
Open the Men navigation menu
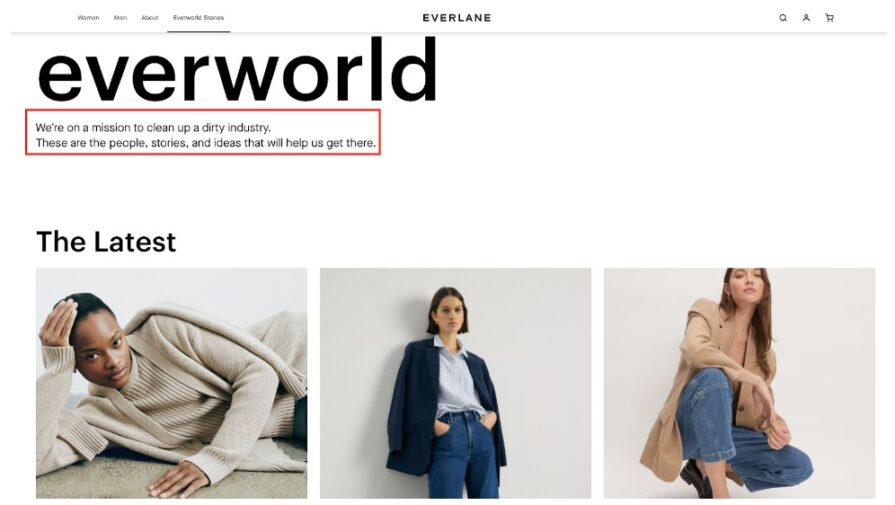pyautogui.click(x=120, y=18)
